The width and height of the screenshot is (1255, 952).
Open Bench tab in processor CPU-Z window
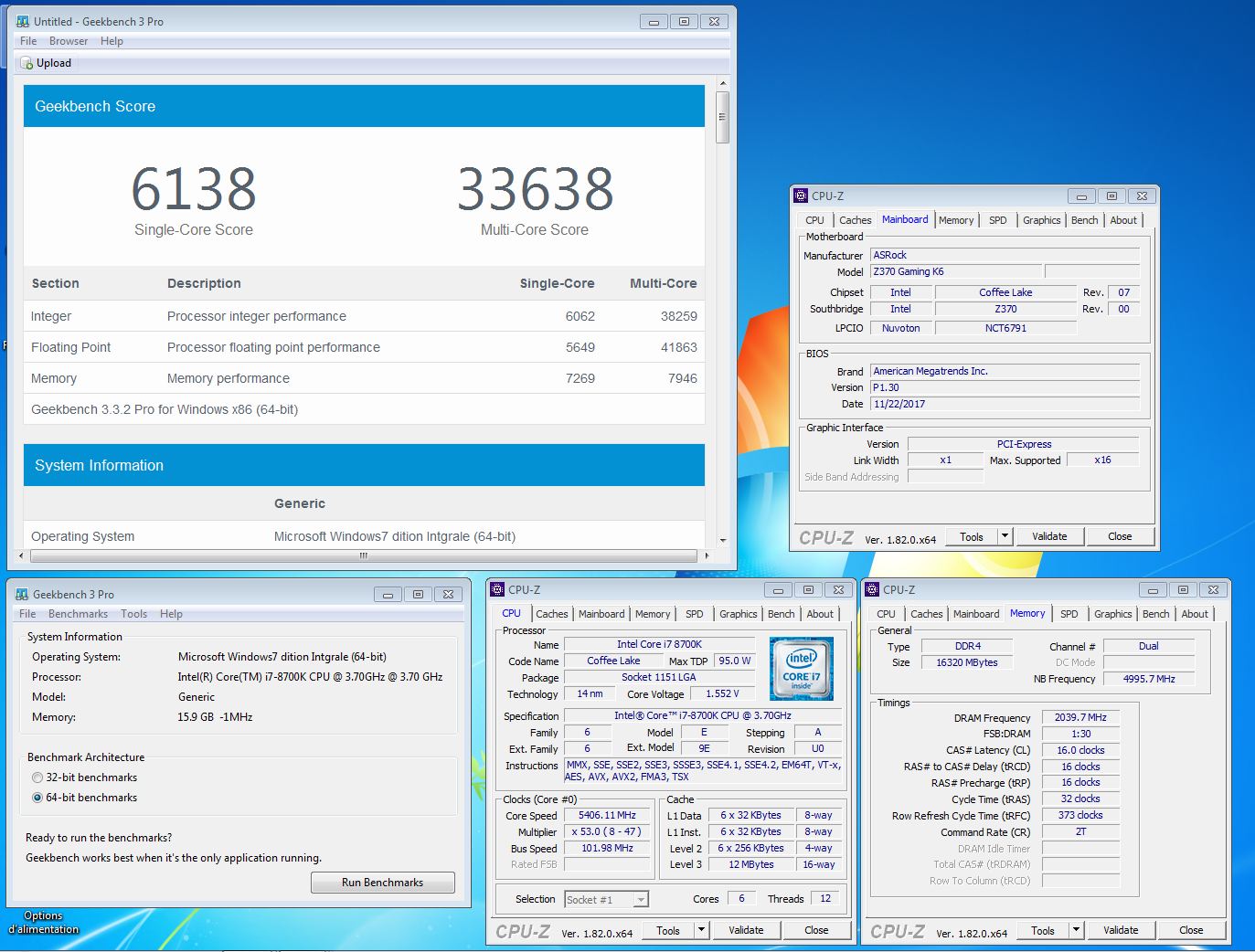click(x=782, y=614)
